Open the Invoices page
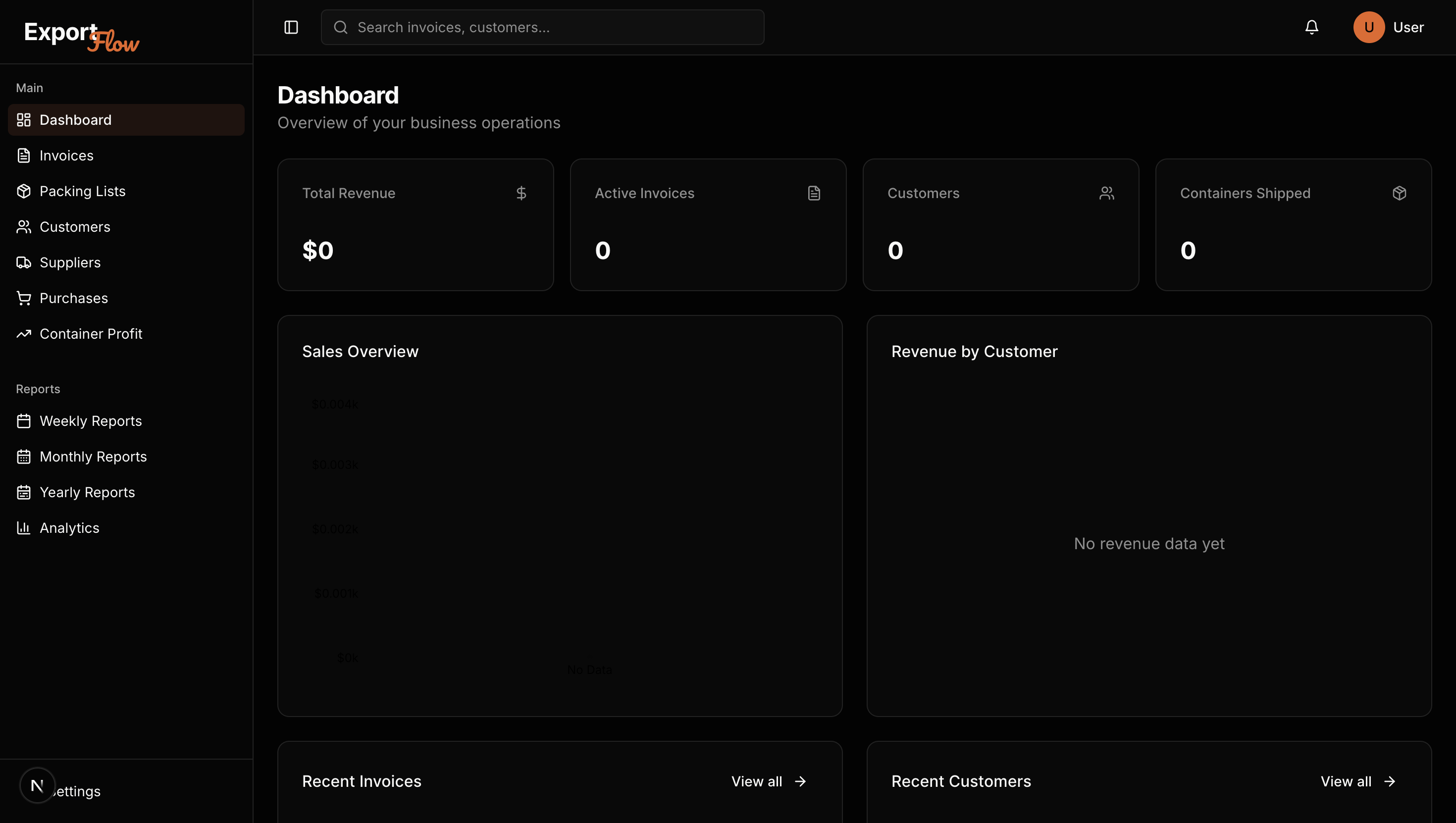 pyautogui.click(x=66, y=155)
